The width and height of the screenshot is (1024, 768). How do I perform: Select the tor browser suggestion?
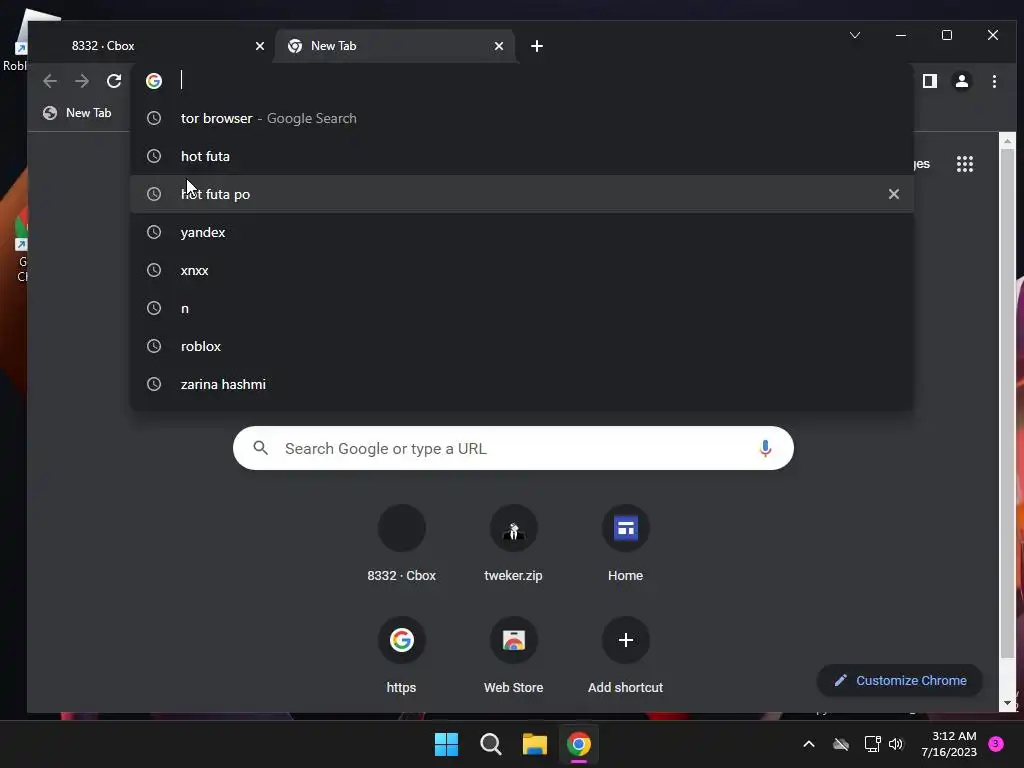click(x=522, y=118)
